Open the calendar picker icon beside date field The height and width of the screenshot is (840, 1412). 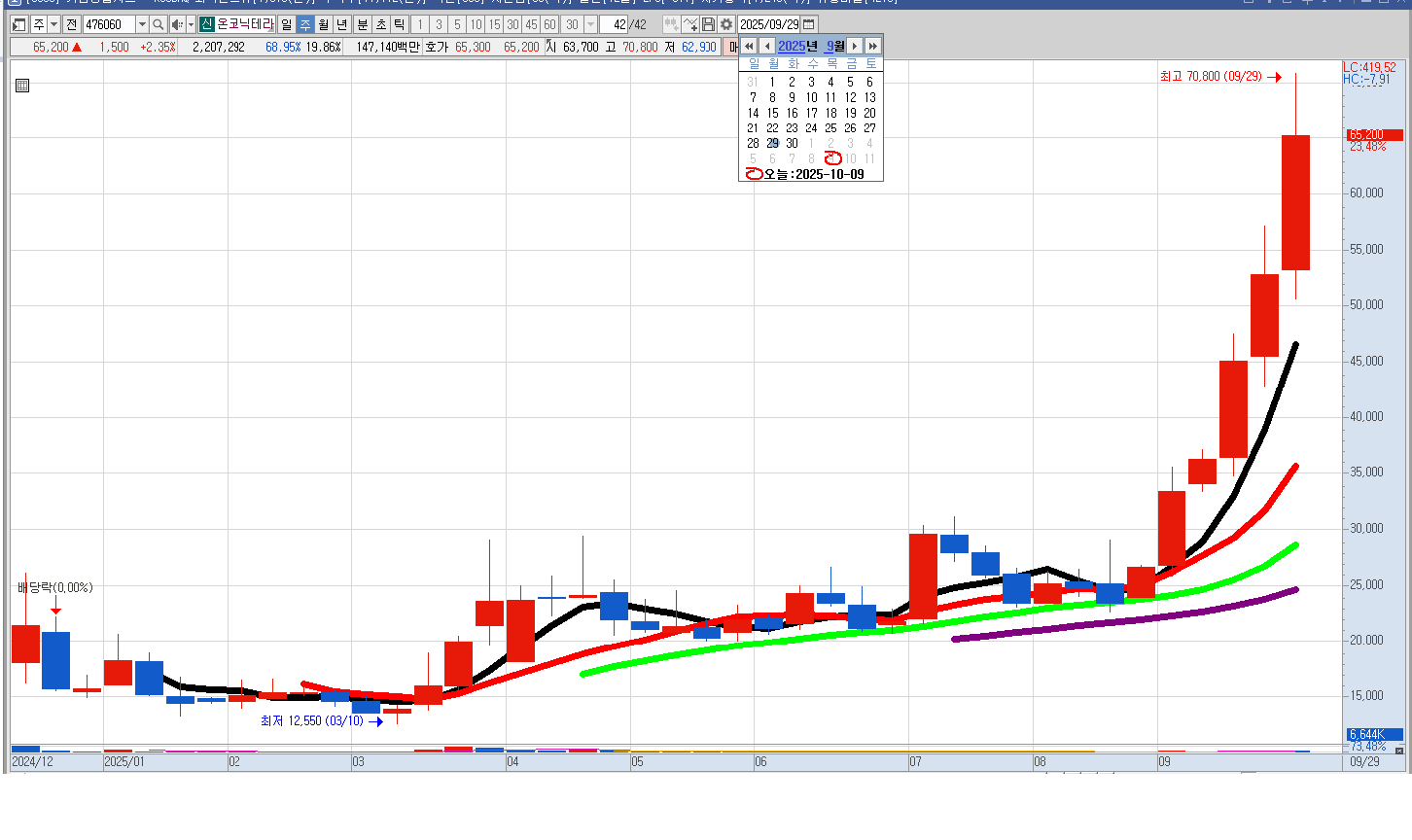(809, 24)
